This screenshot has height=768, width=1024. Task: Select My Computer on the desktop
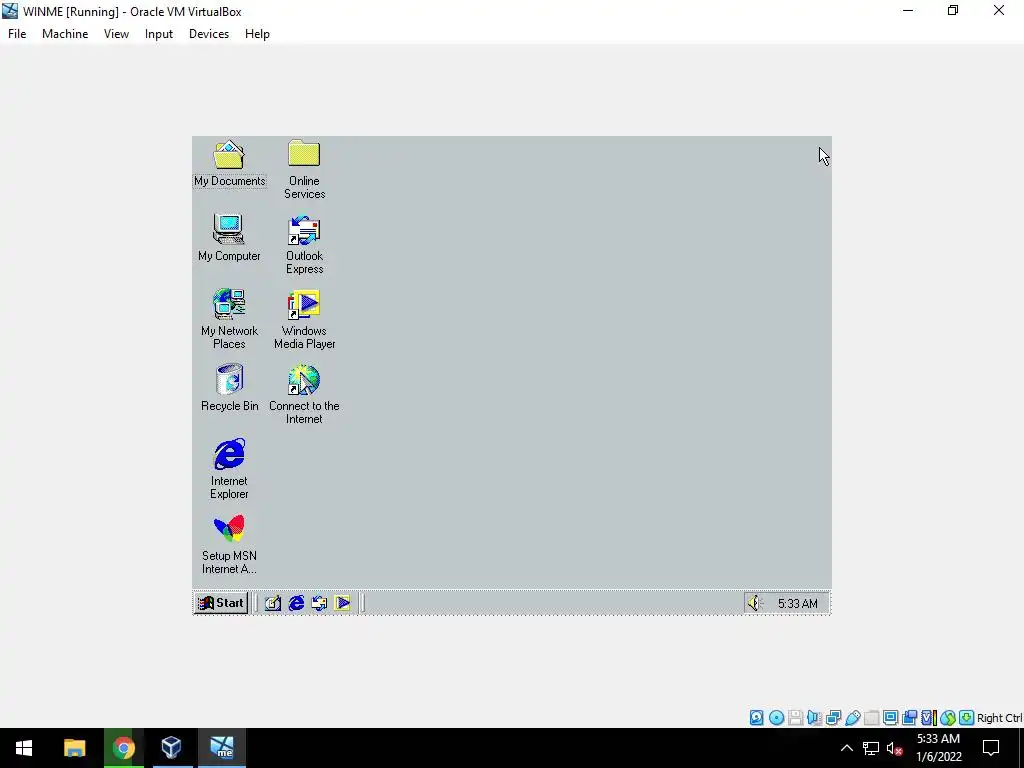(x=229, y=238)
